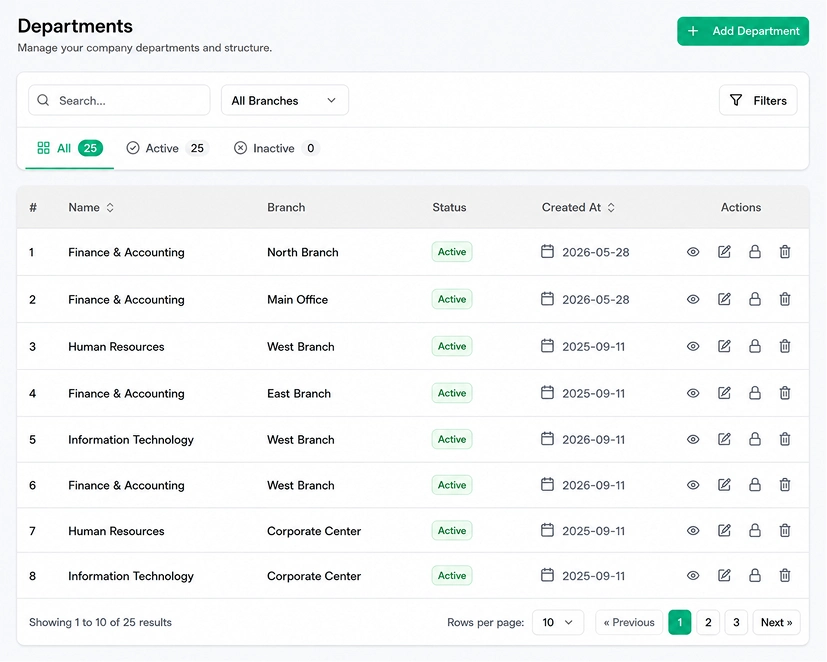
Task: Click the Branch column header
Action: 286,207
